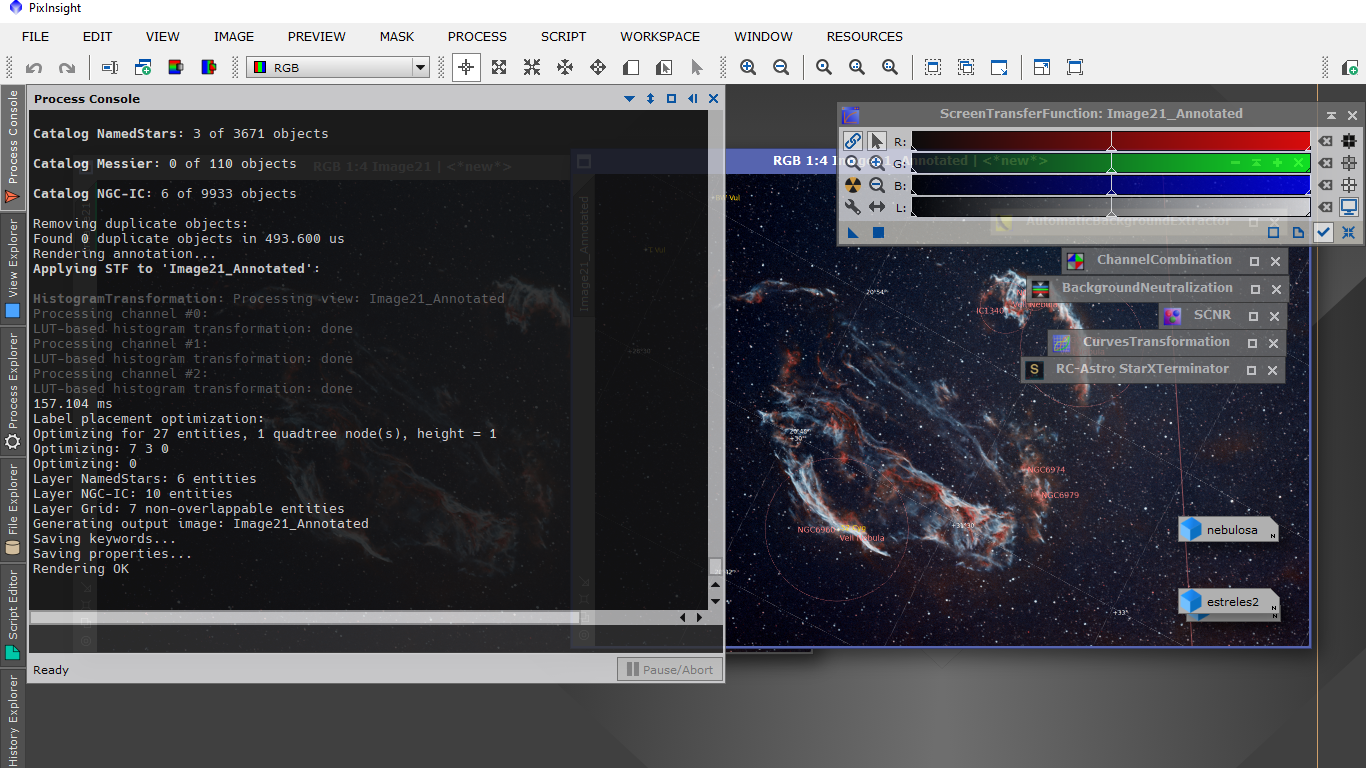The height and width of the screenshot is (768, 1366).
Task: Click the new preview page icon
Action: 631,68
